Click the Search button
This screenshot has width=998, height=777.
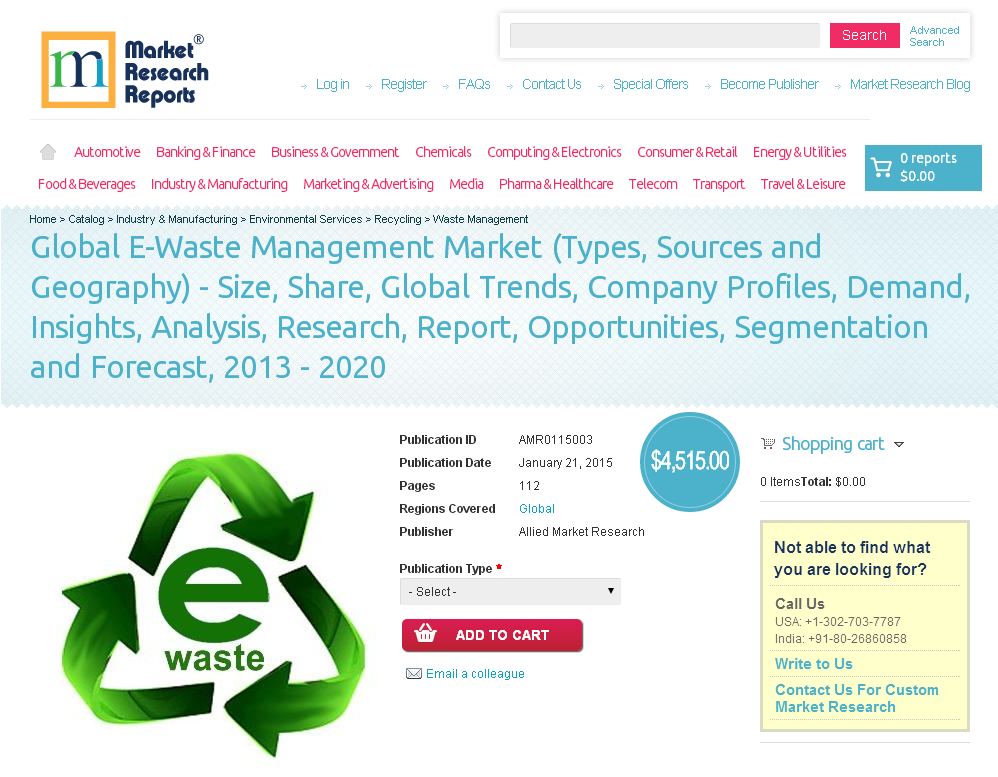[x=864, y=34]
